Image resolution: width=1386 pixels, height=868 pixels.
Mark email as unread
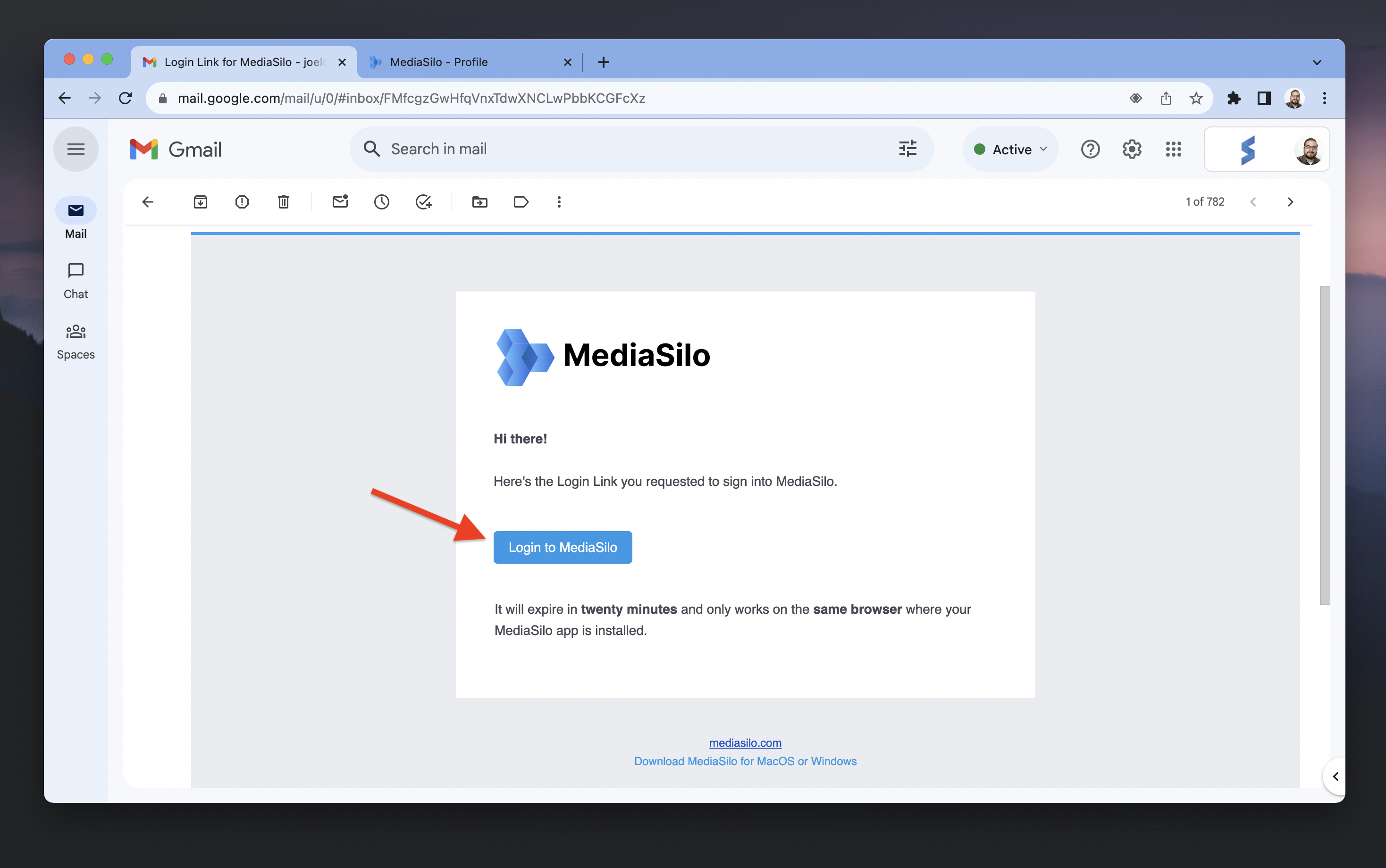340,201
